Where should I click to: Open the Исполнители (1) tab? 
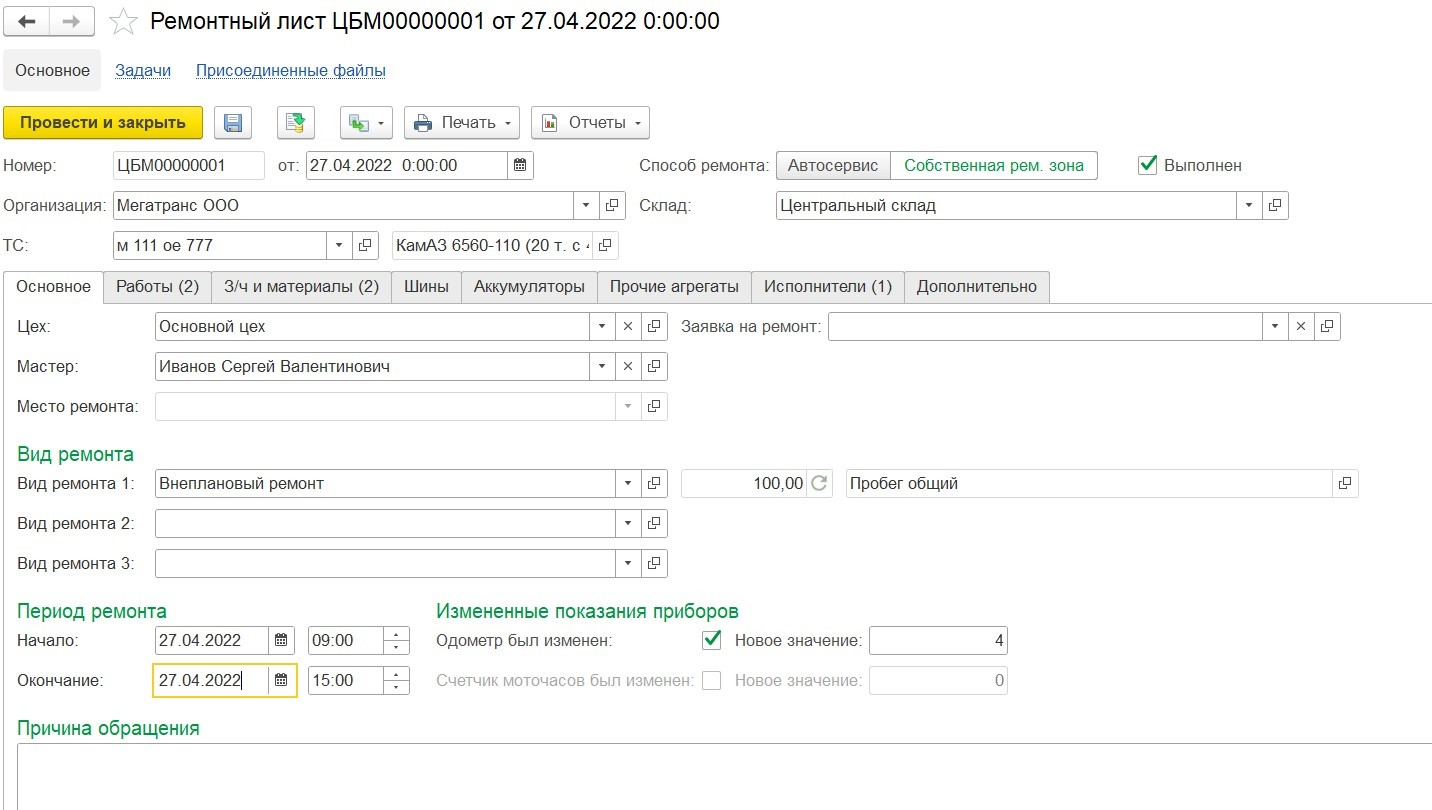[827, 287]
